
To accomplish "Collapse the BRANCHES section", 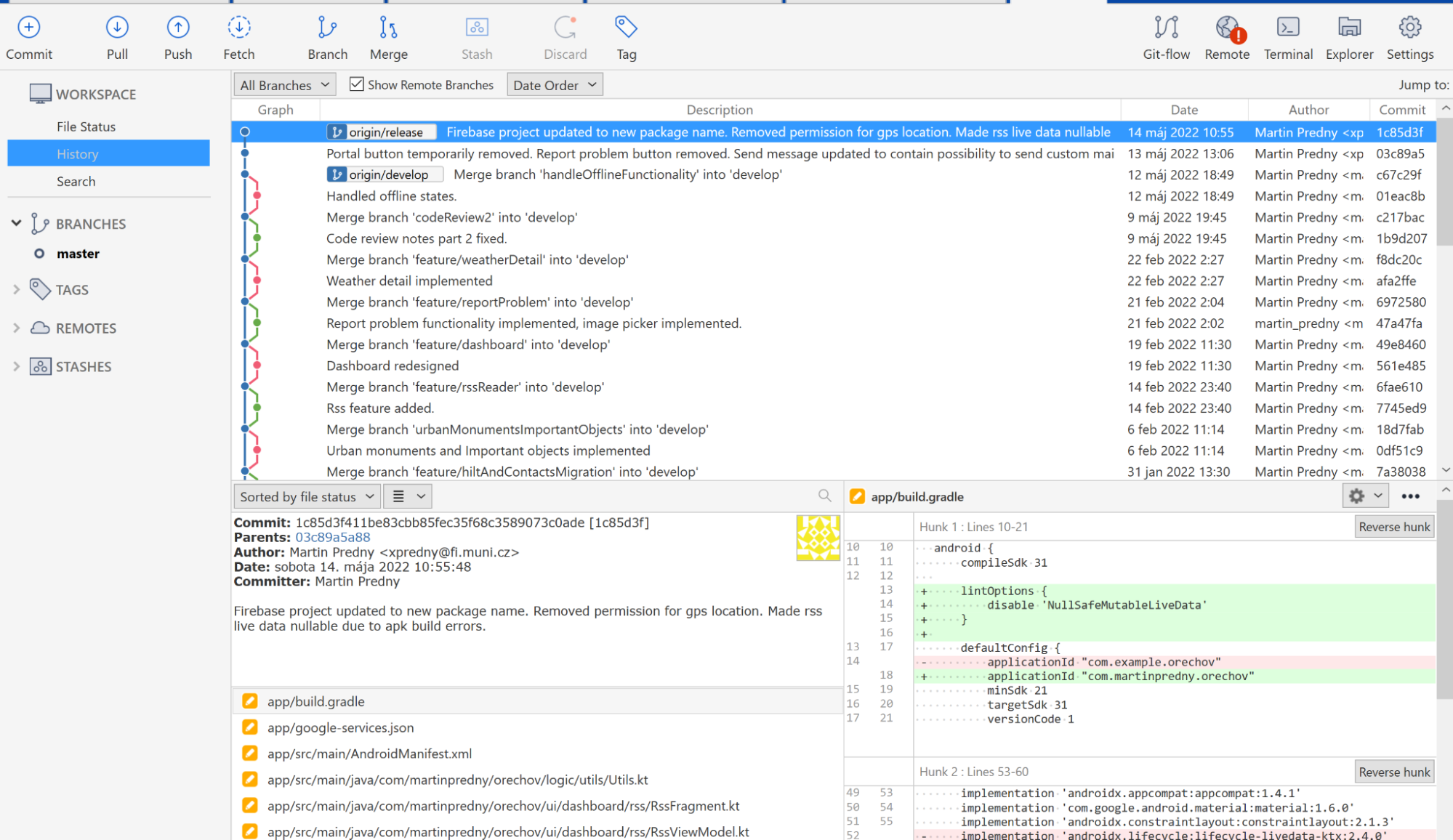I will coord(16,223).
